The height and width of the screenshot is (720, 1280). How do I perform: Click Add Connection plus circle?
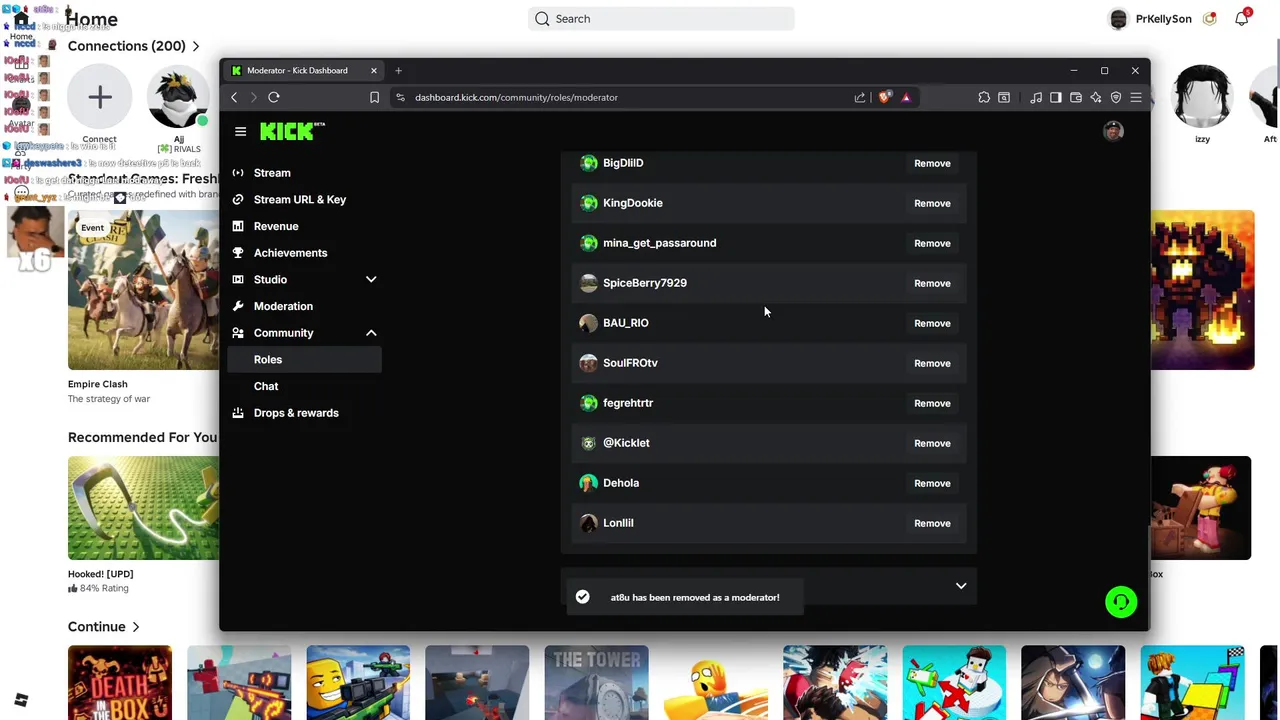point(99,97)
